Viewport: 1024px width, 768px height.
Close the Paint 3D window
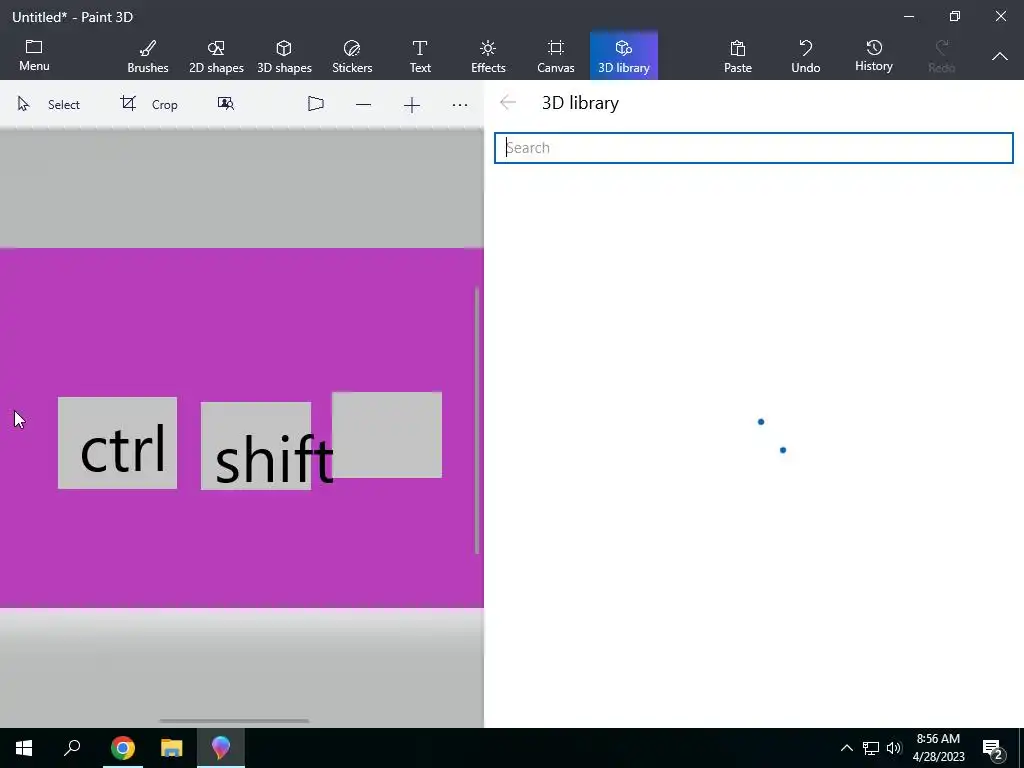1000,16
